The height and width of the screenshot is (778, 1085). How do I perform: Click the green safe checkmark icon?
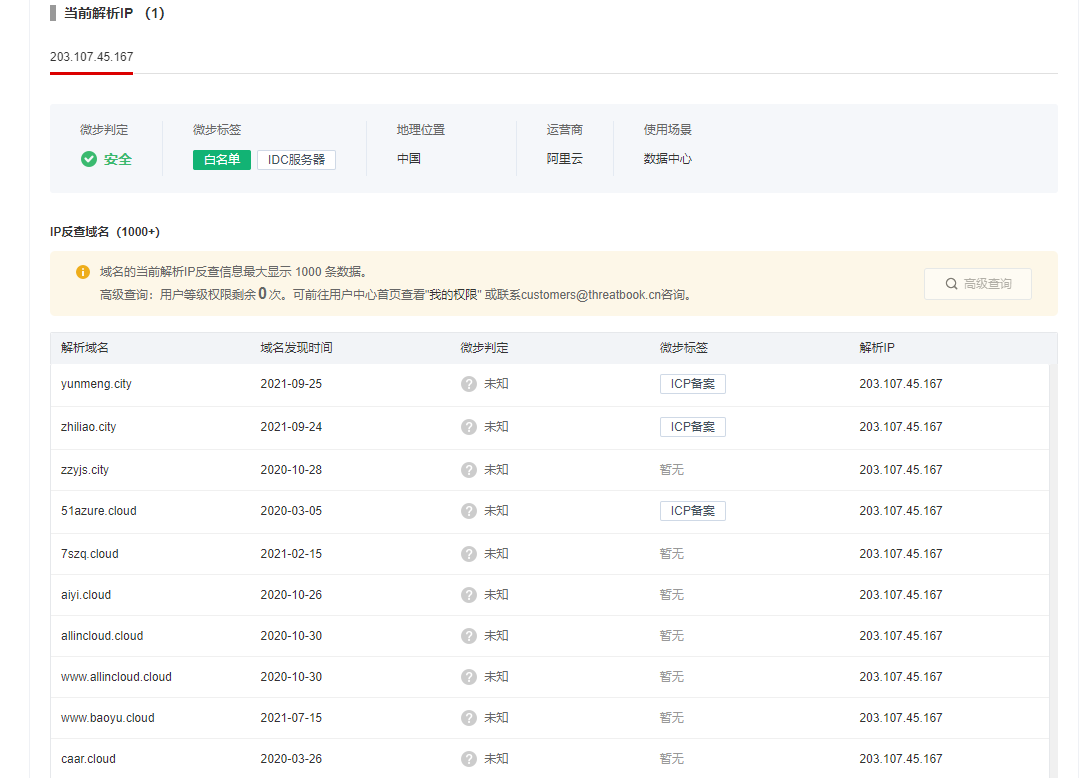click(x=89, y=159)
